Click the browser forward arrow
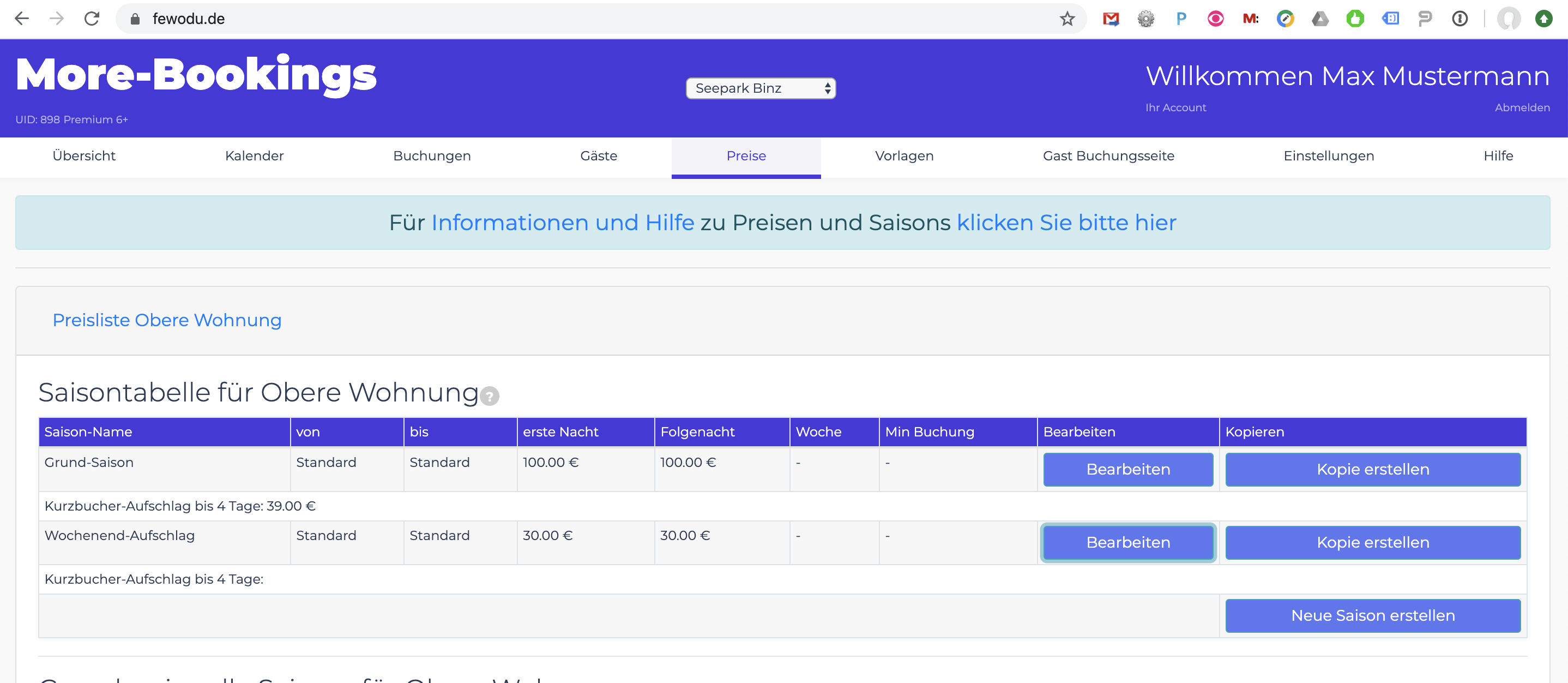 (57, 19)
